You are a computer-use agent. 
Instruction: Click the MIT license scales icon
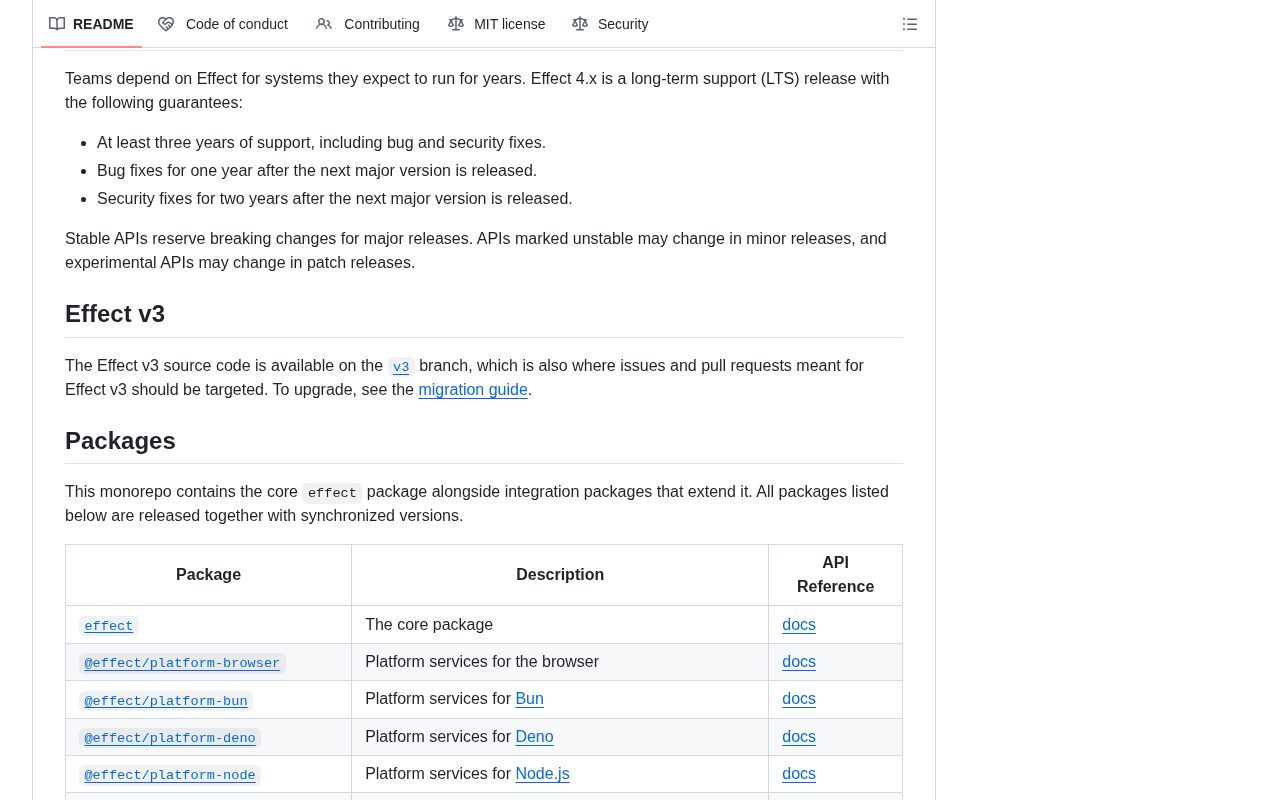(456, 24)
